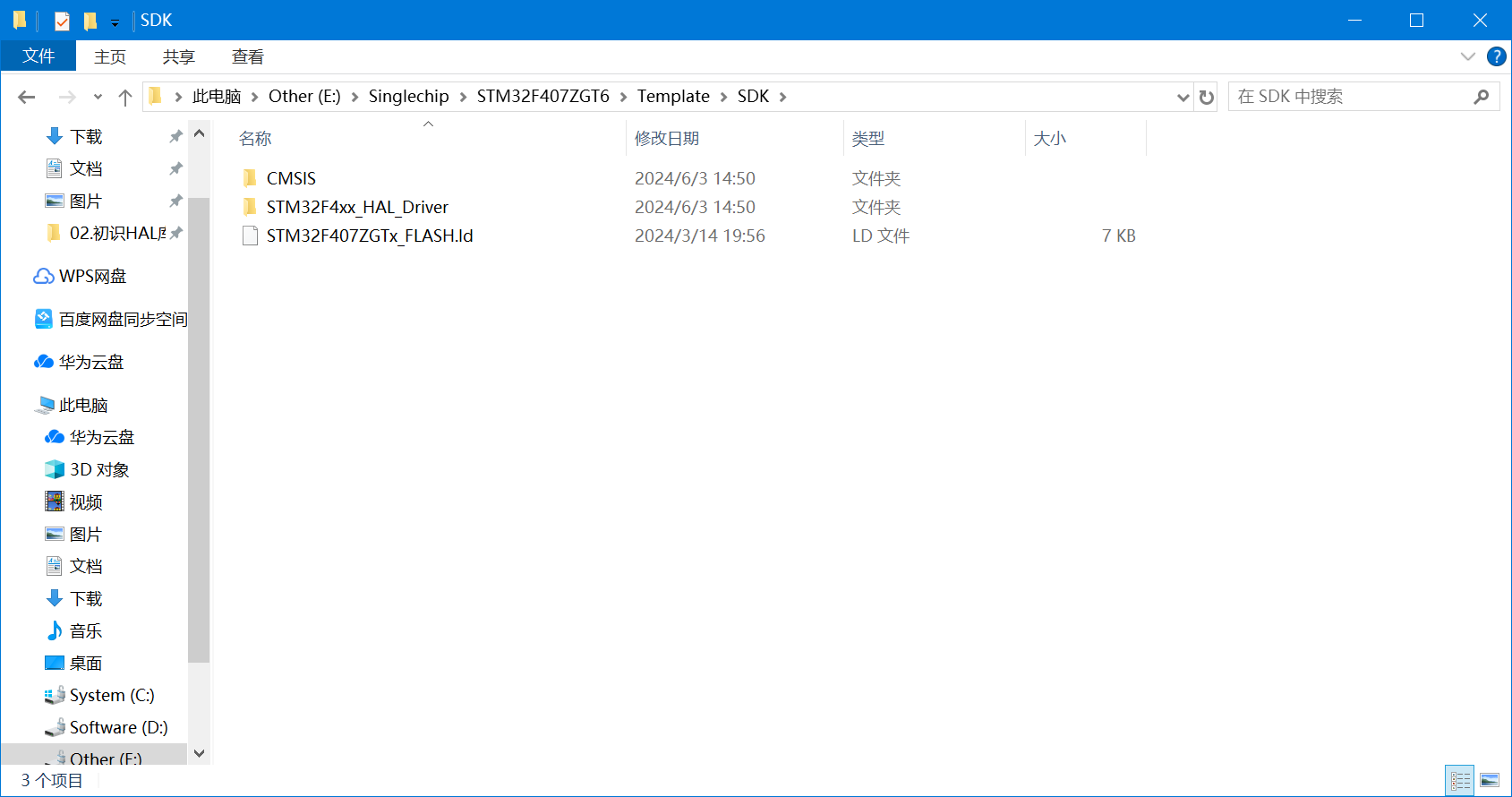Expand the ribbon with the chevron
This screenshot has height=797, width=1512.
coord(1467,56)
